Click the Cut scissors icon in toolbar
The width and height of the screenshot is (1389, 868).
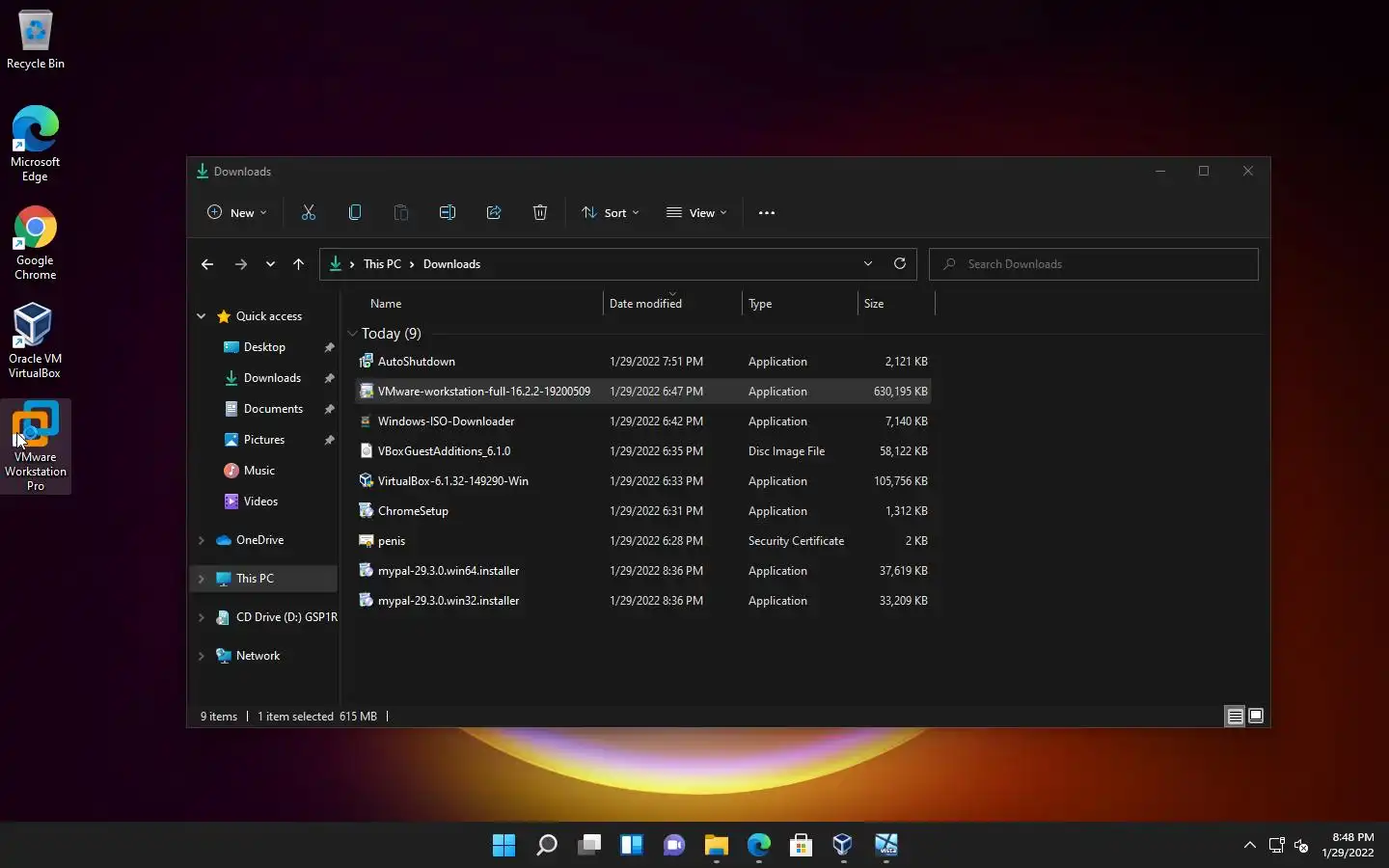309,212
